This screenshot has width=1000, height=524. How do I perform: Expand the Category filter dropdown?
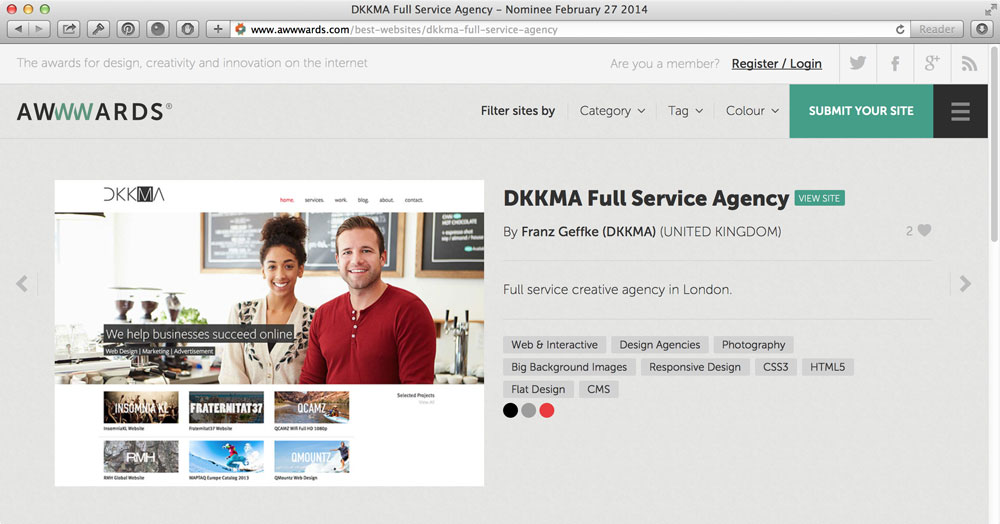point(612,111)
